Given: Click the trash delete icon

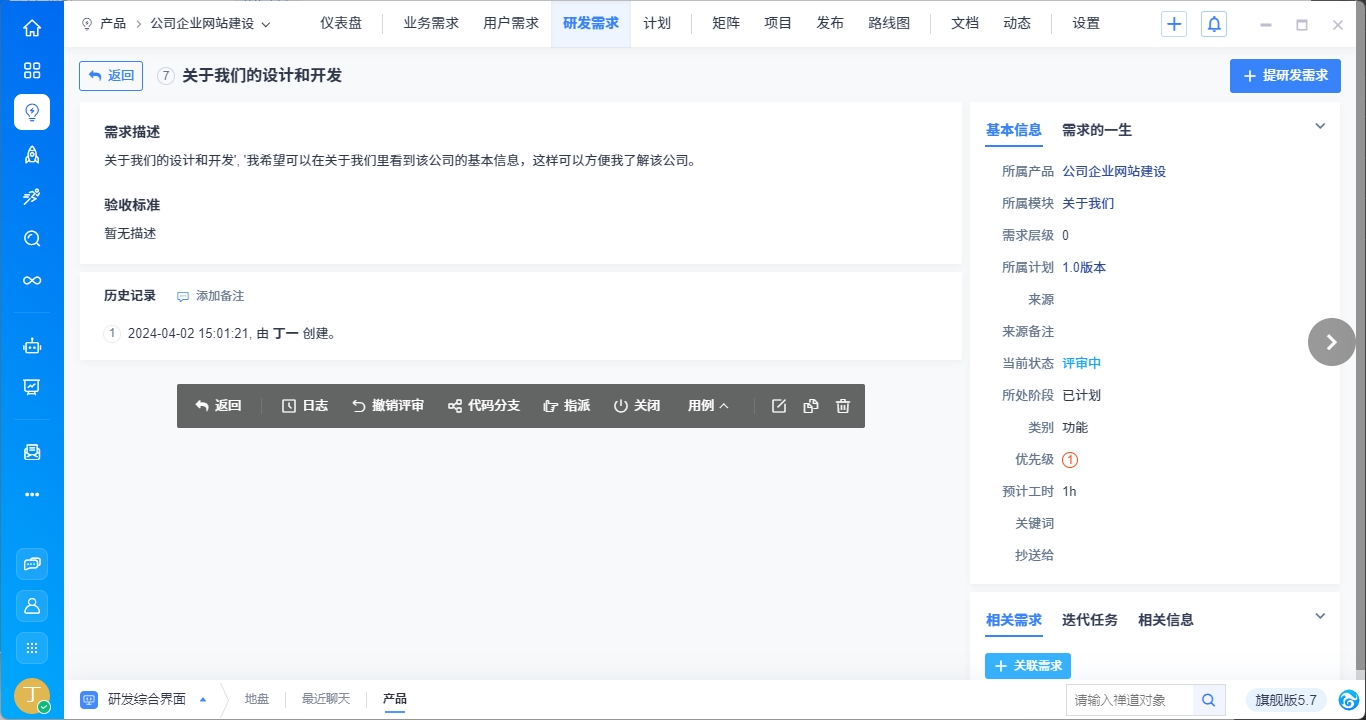Looking at the screenshot, I should click(x=843, y=406).
